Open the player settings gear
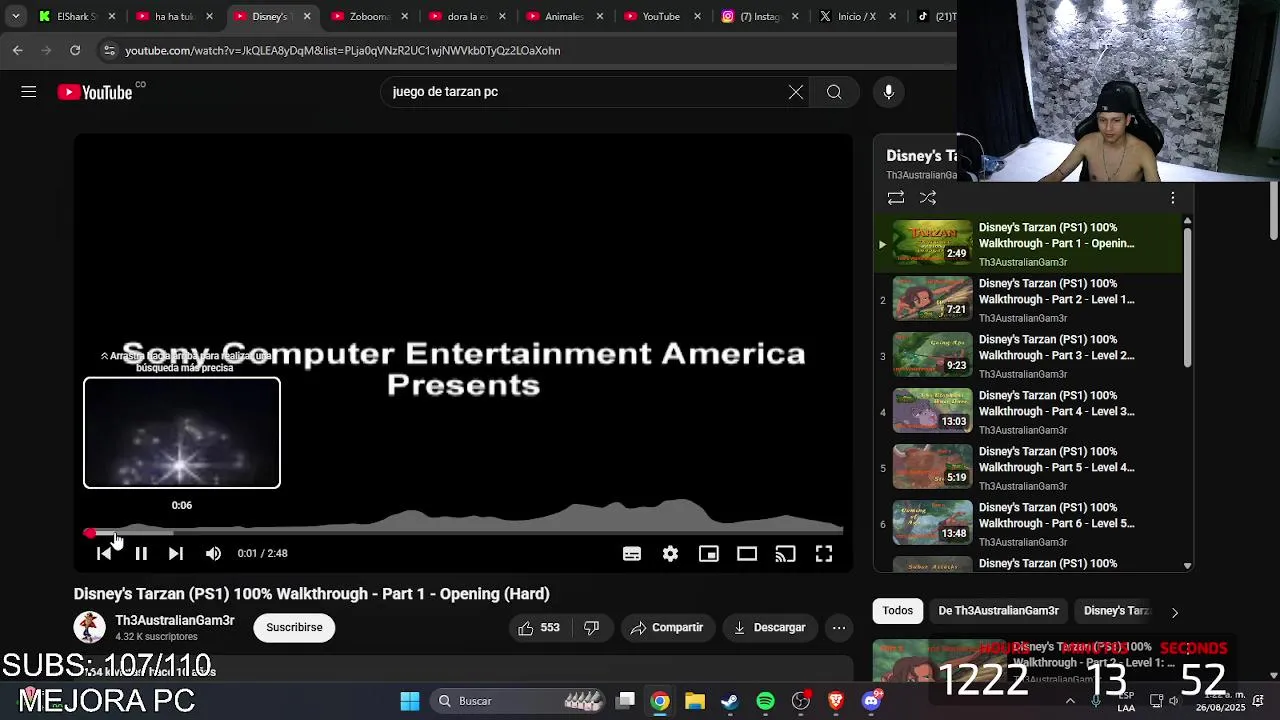Screen dimensions: 1280x720 670,553
